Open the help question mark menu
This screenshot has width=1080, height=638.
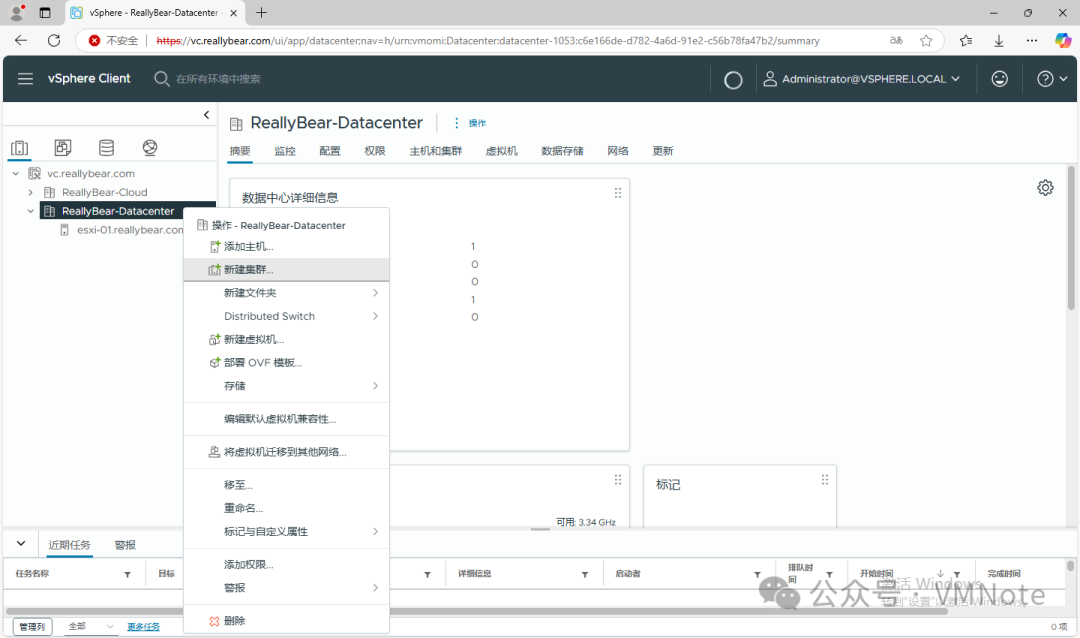coord(1052,79)
